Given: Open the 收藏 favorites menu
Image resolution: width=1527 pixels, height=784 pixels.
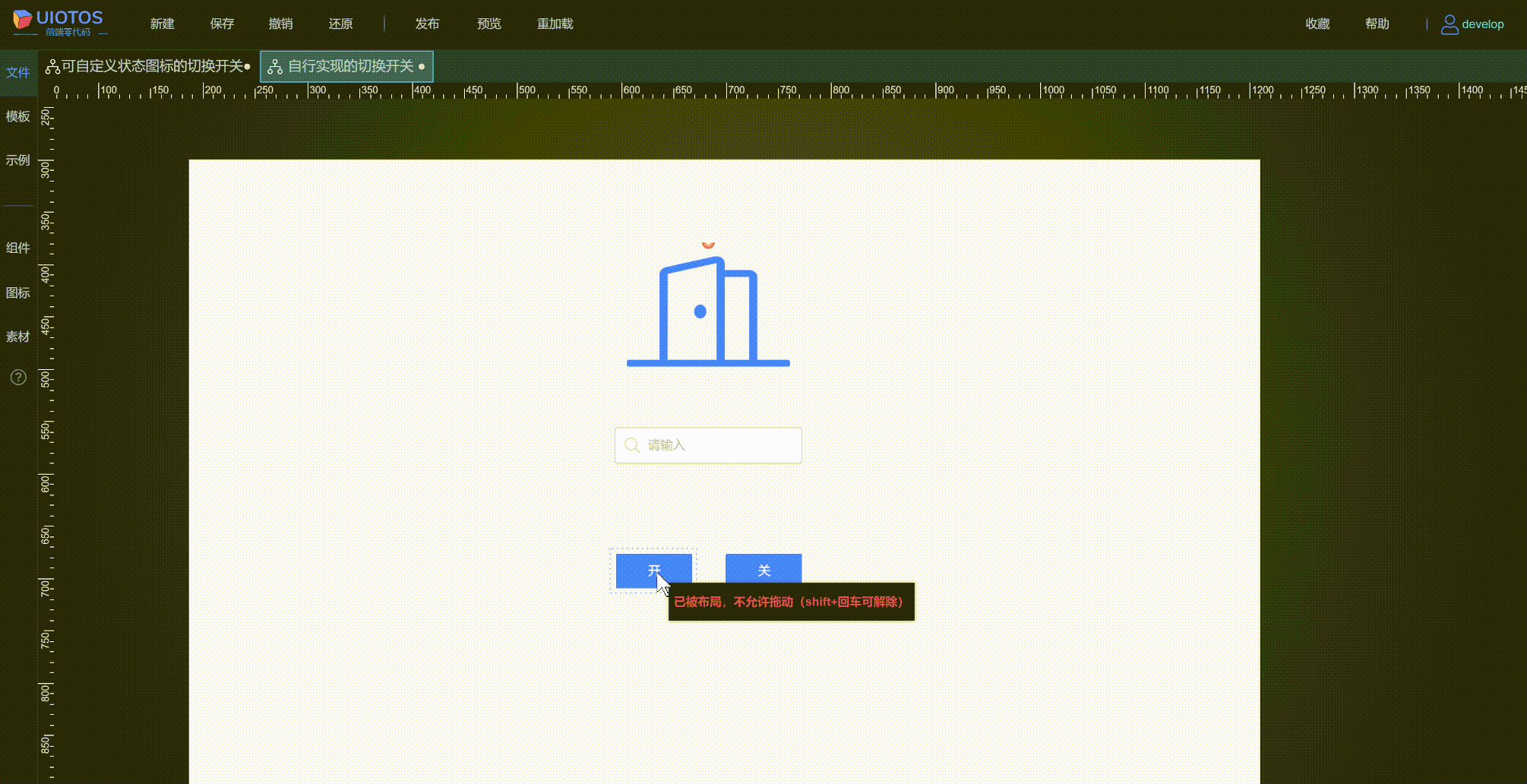Looking at the screenshot, I should click(x=1318, y=24).
